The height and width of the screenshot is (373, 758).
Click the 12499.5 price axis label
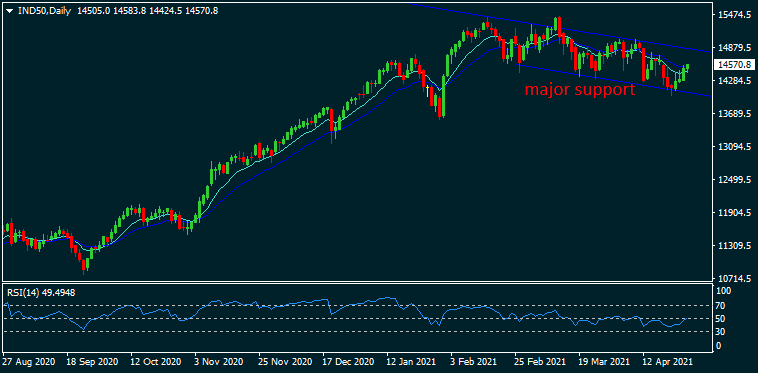coord(734,180)
